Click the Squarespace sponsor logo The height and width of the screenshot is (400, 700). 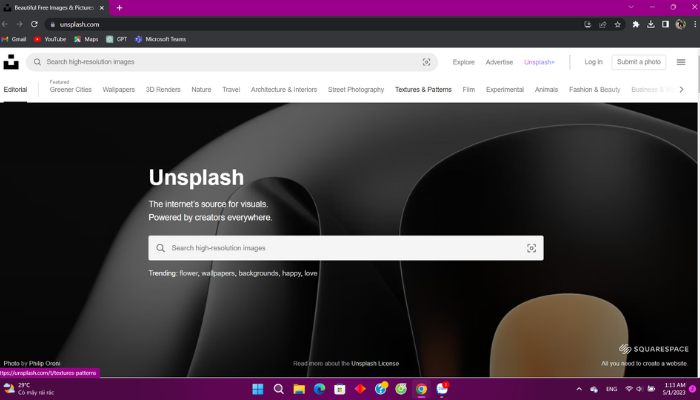[654, 349]
